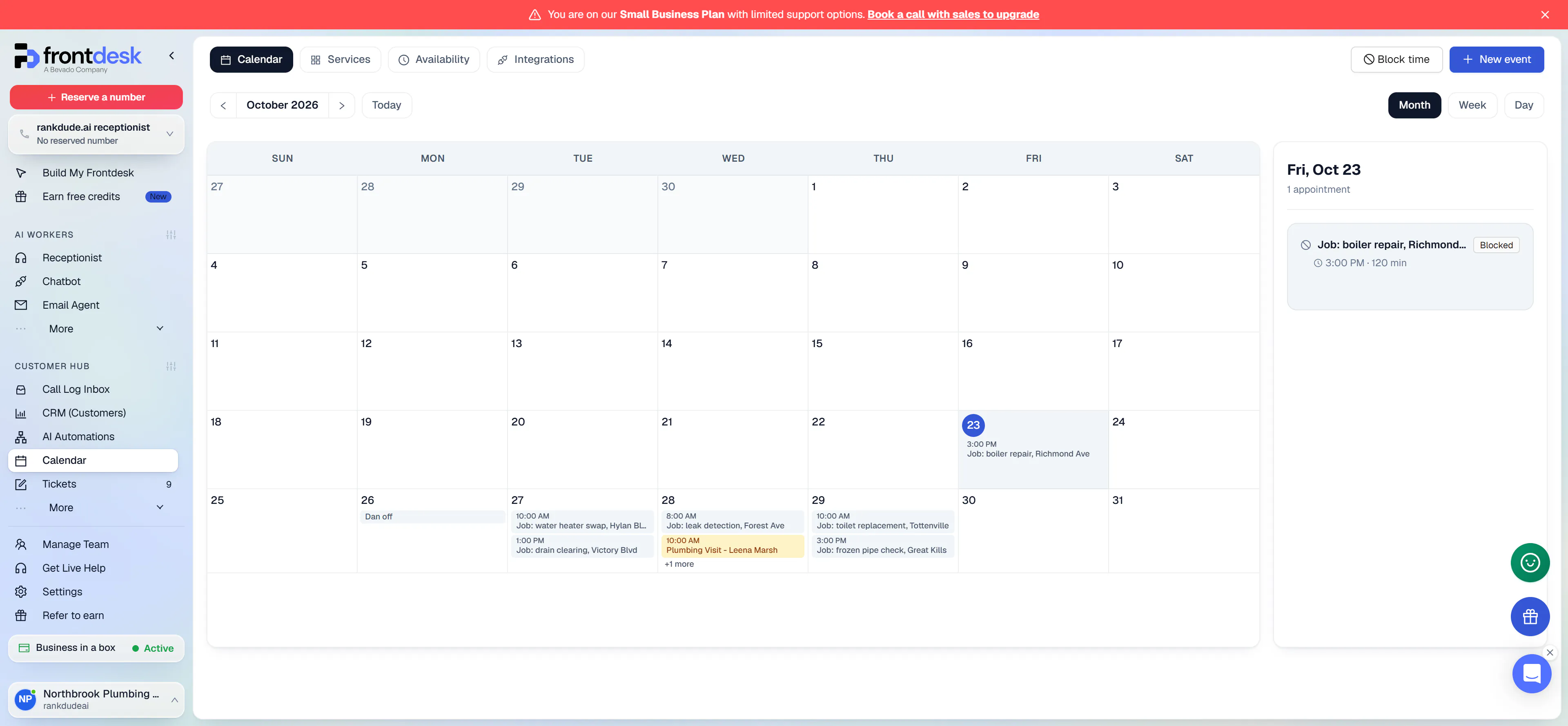The height and width of the screenshot is (726, 1568).
Task: Click Reserve a number
Action: (96, 97)
